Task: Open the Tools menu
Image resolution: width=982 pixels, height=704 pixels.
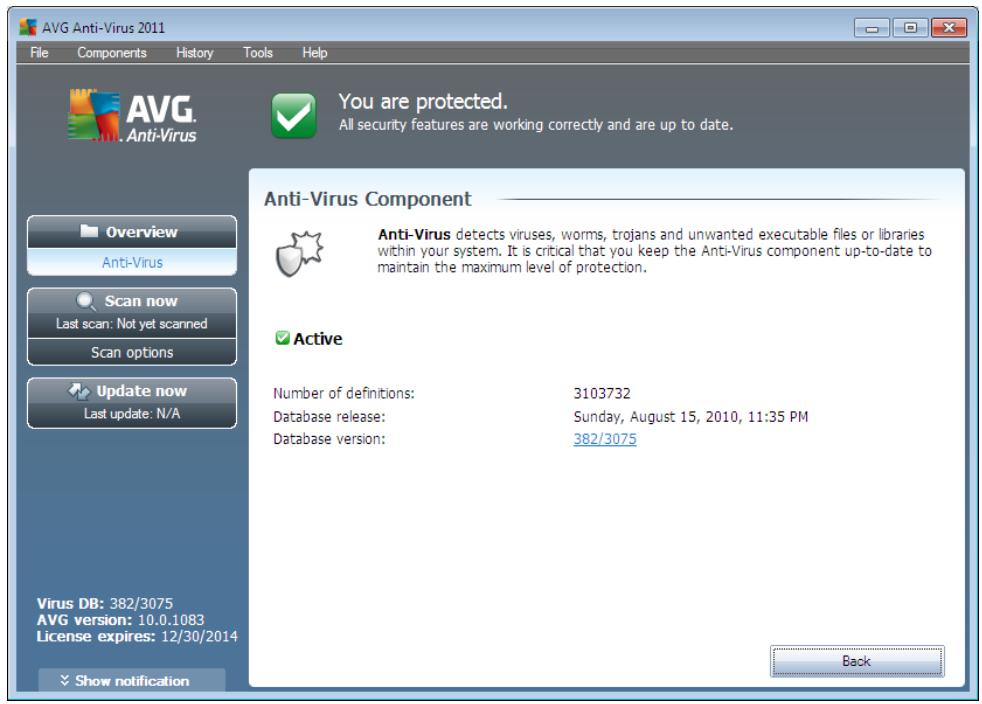Action: tap(257, 53)
